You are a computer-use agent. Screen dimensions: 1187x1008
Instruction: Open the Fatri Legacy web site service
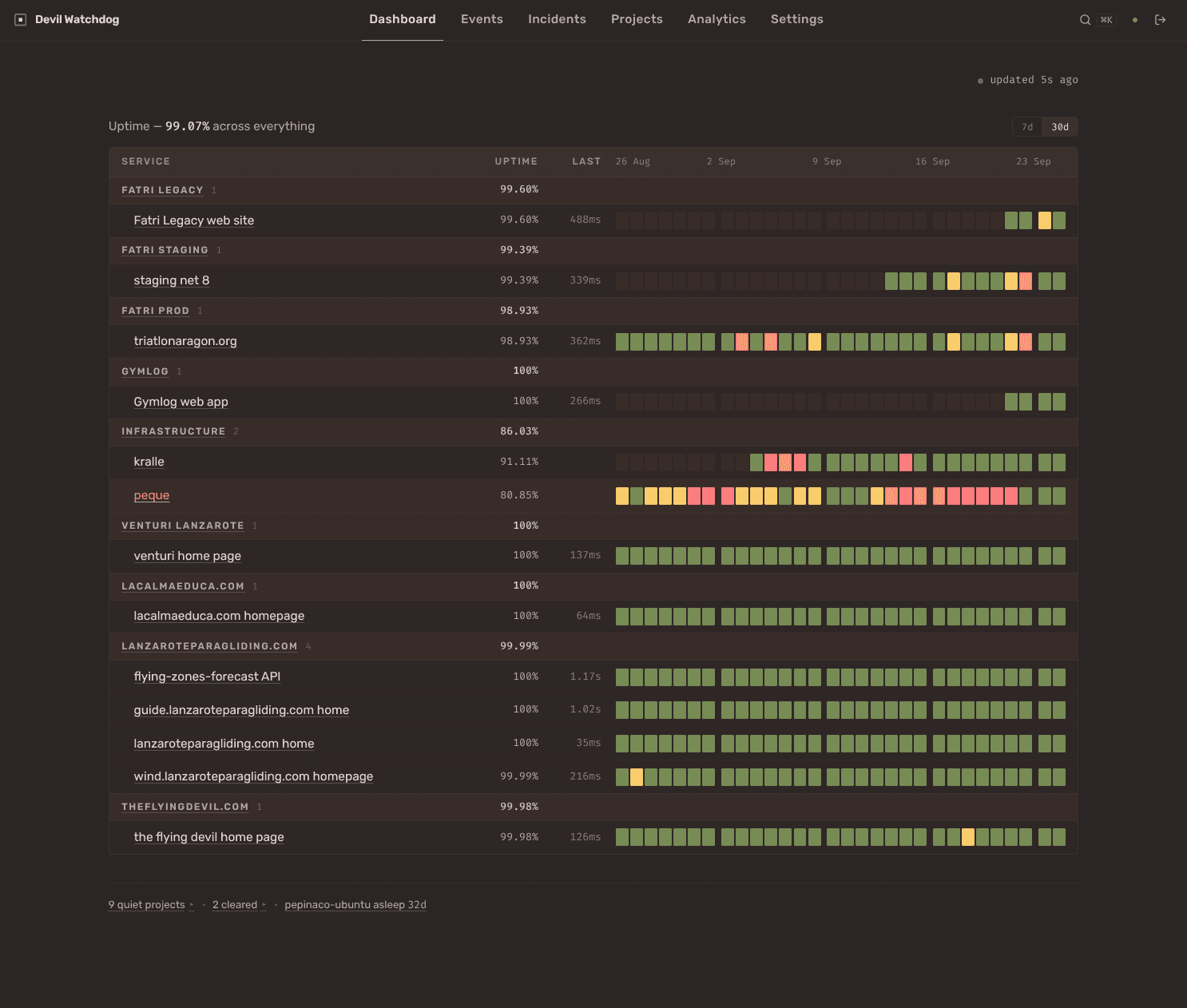click(x=194, y=220)
